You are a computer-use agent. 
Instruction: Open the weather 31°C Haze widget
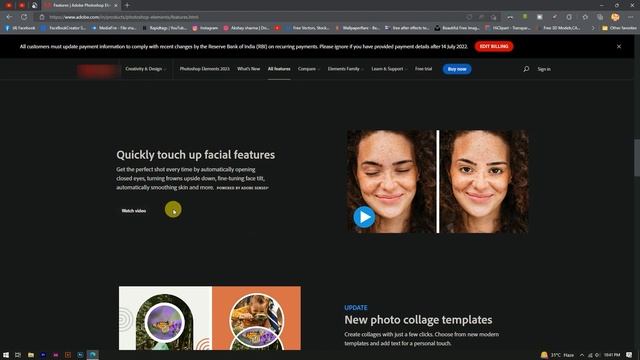click(x=558, y=355)
